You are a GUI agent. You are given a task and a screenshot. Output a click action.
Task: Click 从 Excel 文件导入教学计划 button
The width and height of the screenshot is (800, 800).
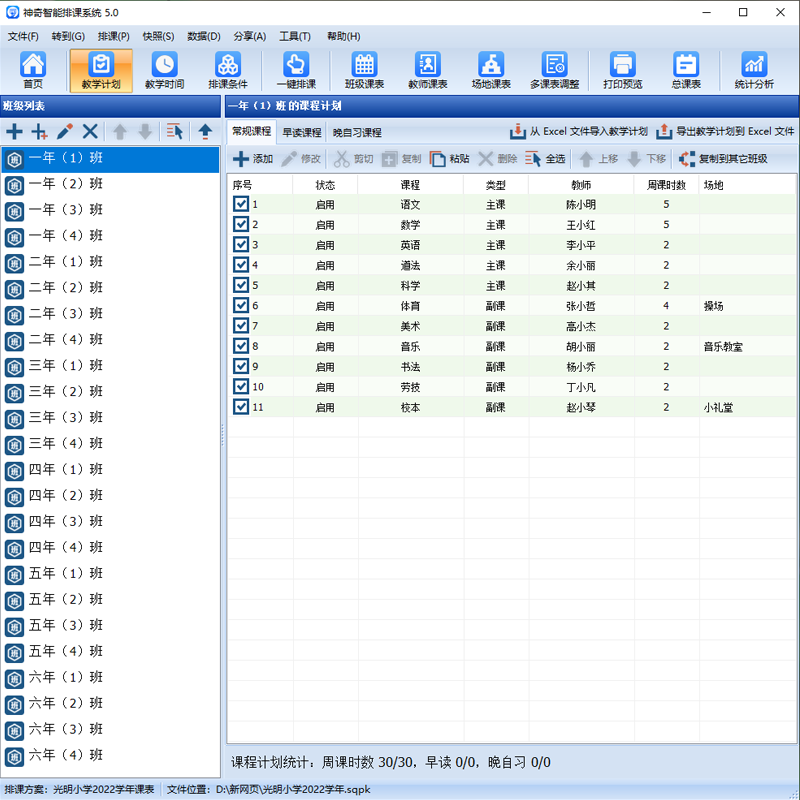(x=579, y=131)
